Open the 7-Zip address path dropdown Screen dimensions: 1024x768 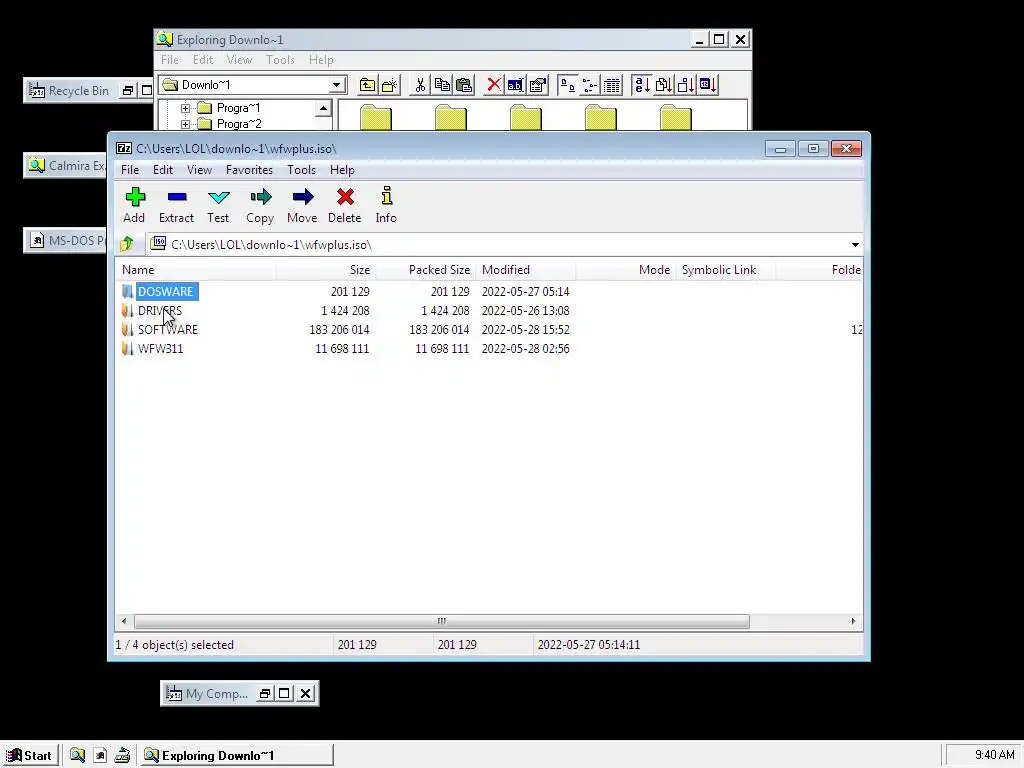click(855, 245)
